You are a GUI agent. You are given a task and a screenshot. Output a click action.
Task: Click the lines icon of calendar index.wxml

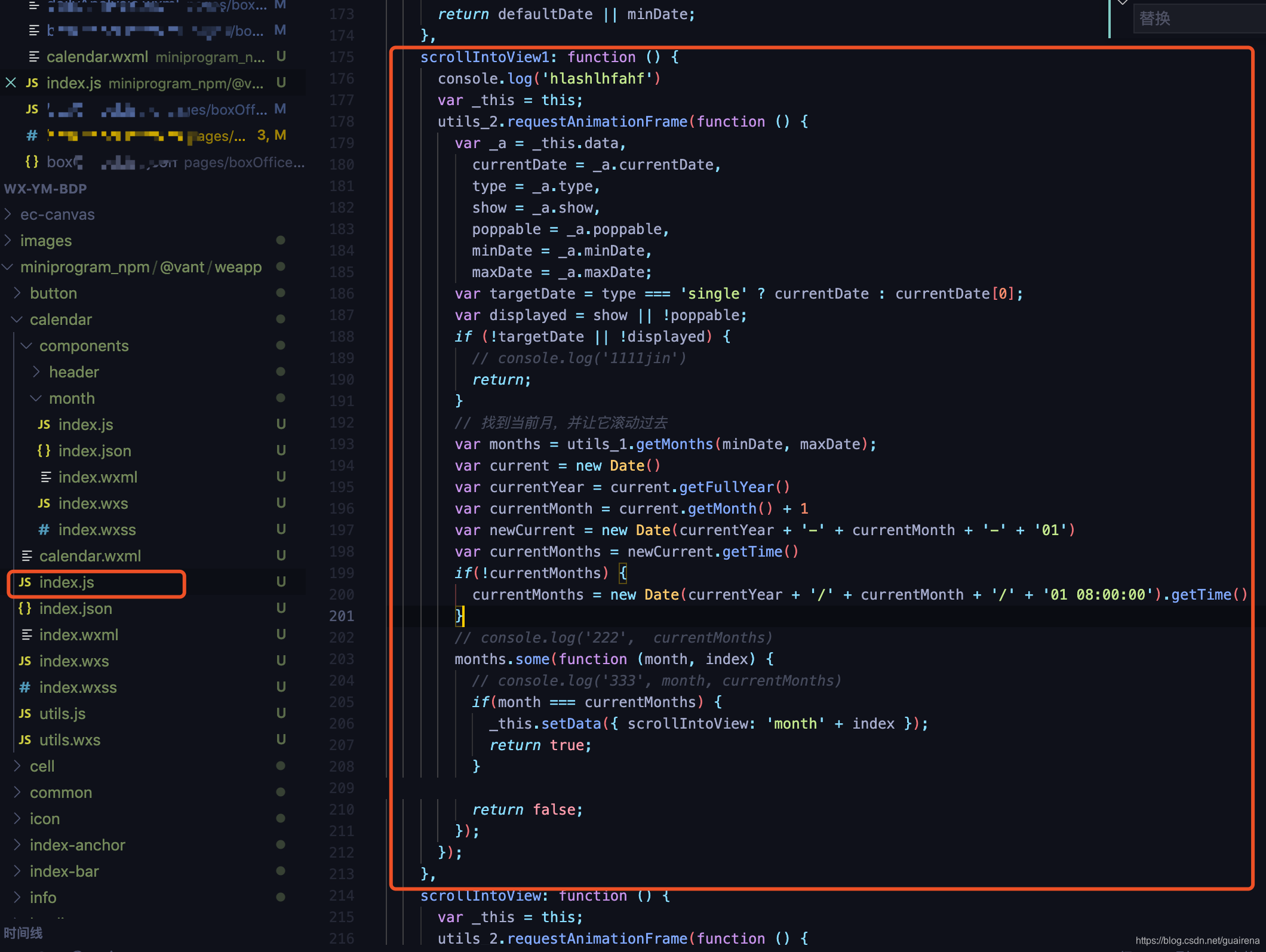[x=27, y=635]
